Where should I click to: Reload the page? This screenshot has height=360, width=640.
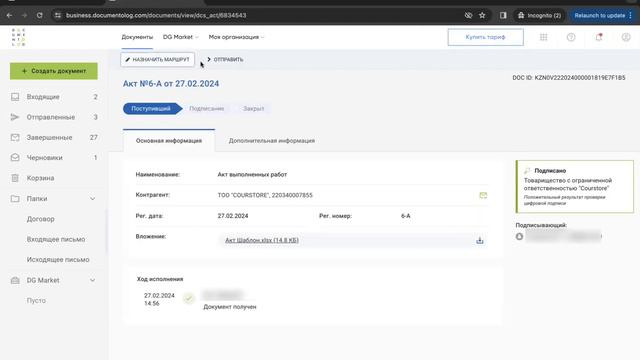[40, 16]
